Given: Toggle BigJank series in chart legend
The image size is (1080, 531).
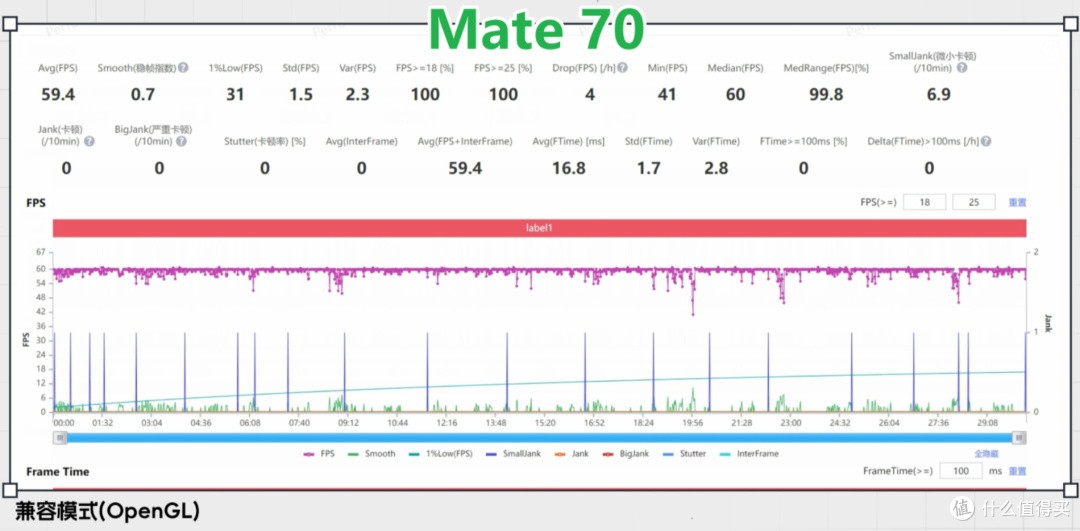Looking at the screenshot, I should [625, 454].
